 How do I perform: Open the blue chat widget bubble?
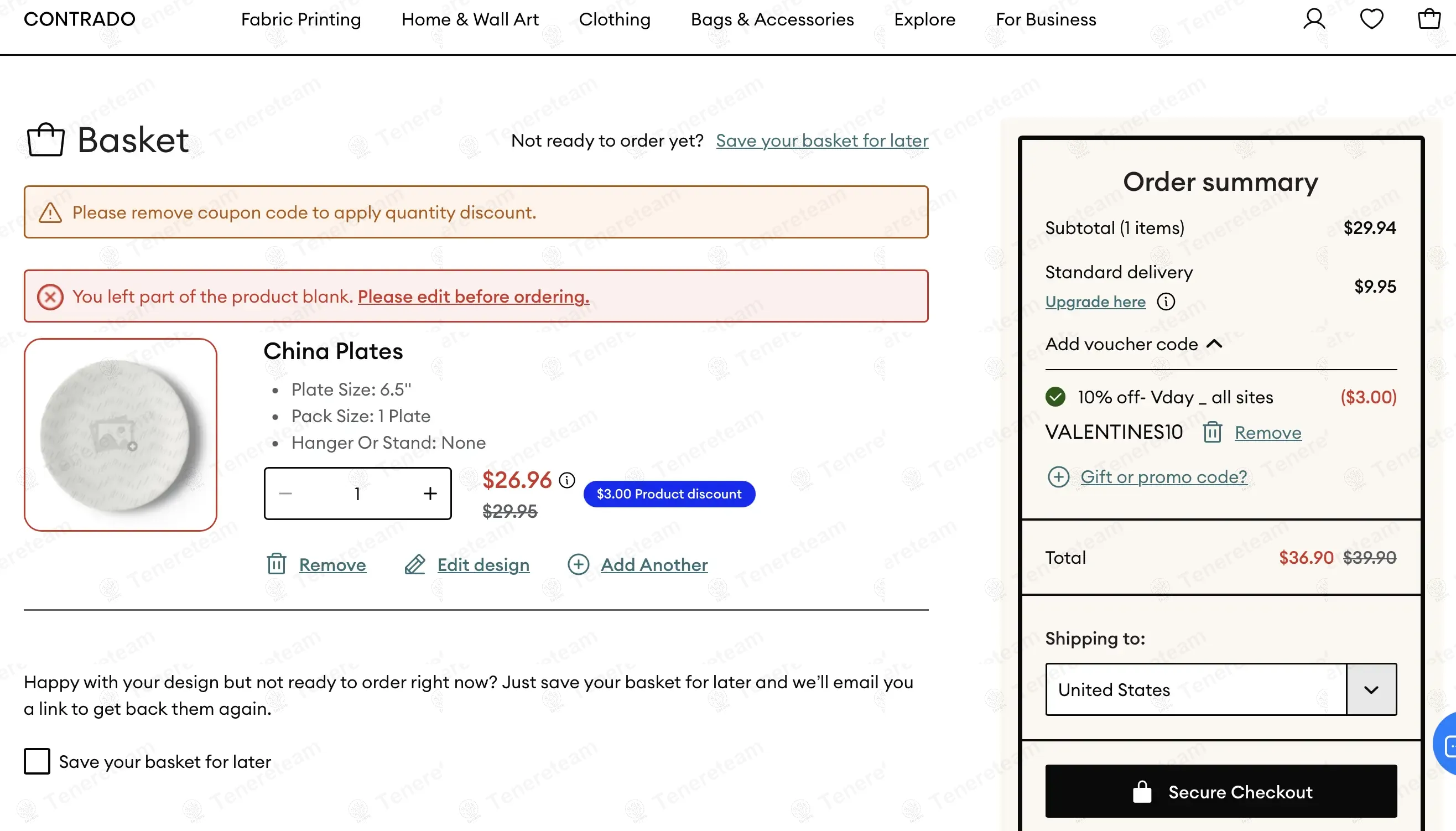[1445, 744]
